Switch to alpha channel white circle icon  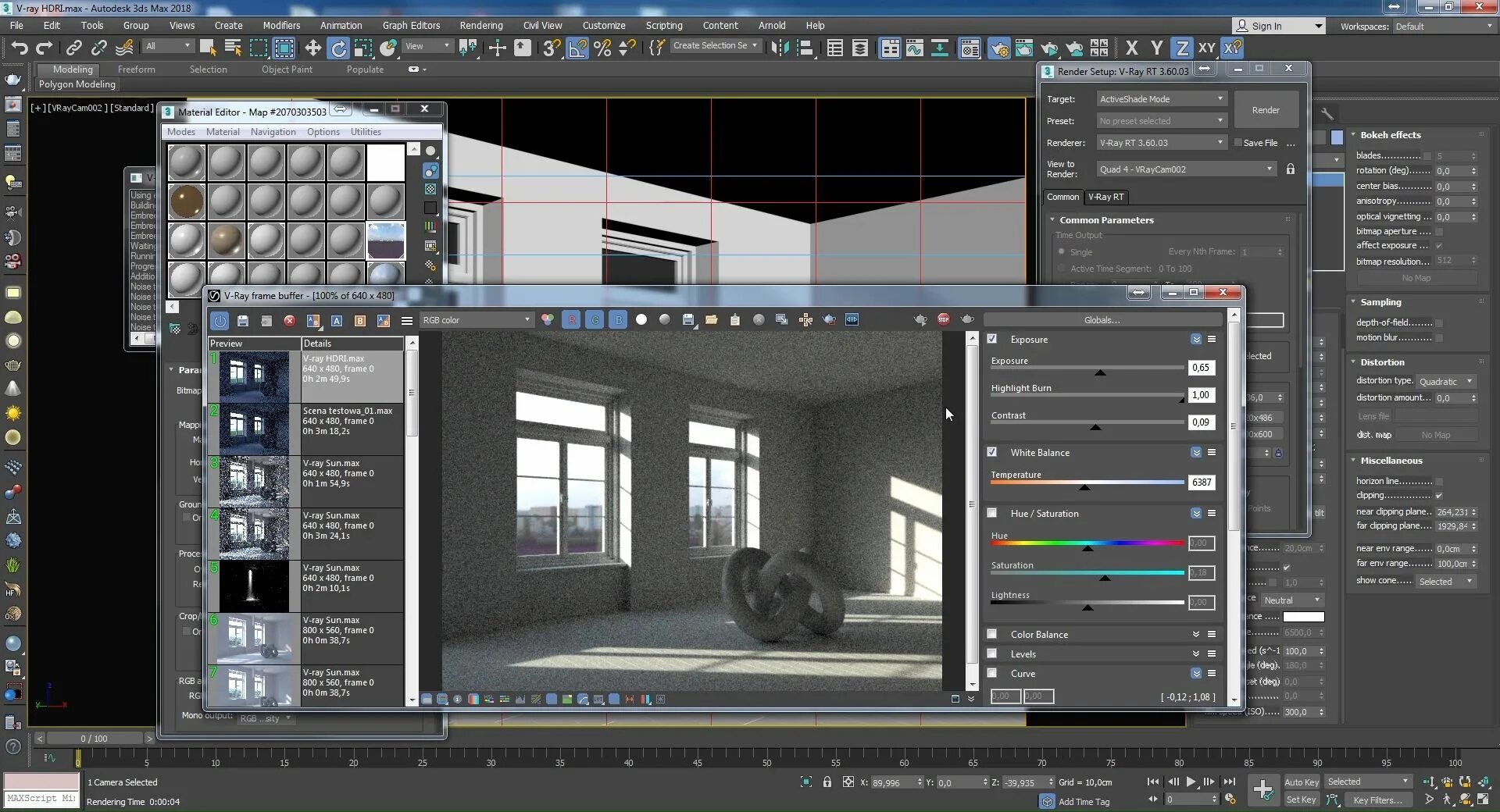[641, 319]
